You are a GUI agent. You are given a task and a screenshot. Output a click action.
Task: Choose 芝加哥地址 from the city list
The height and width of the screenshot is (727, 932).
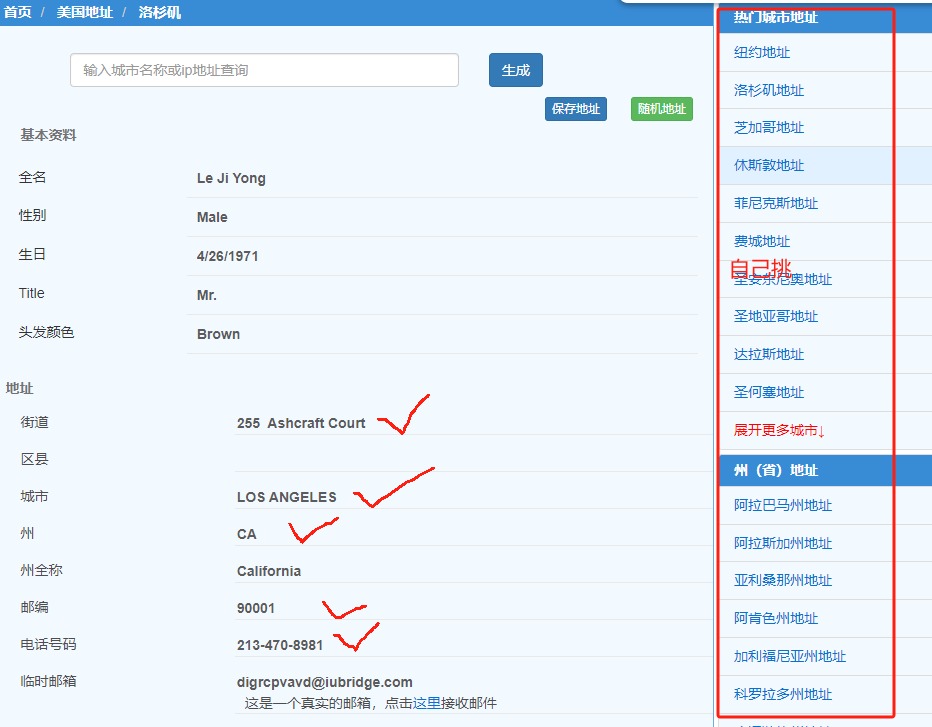click(769, 128)
